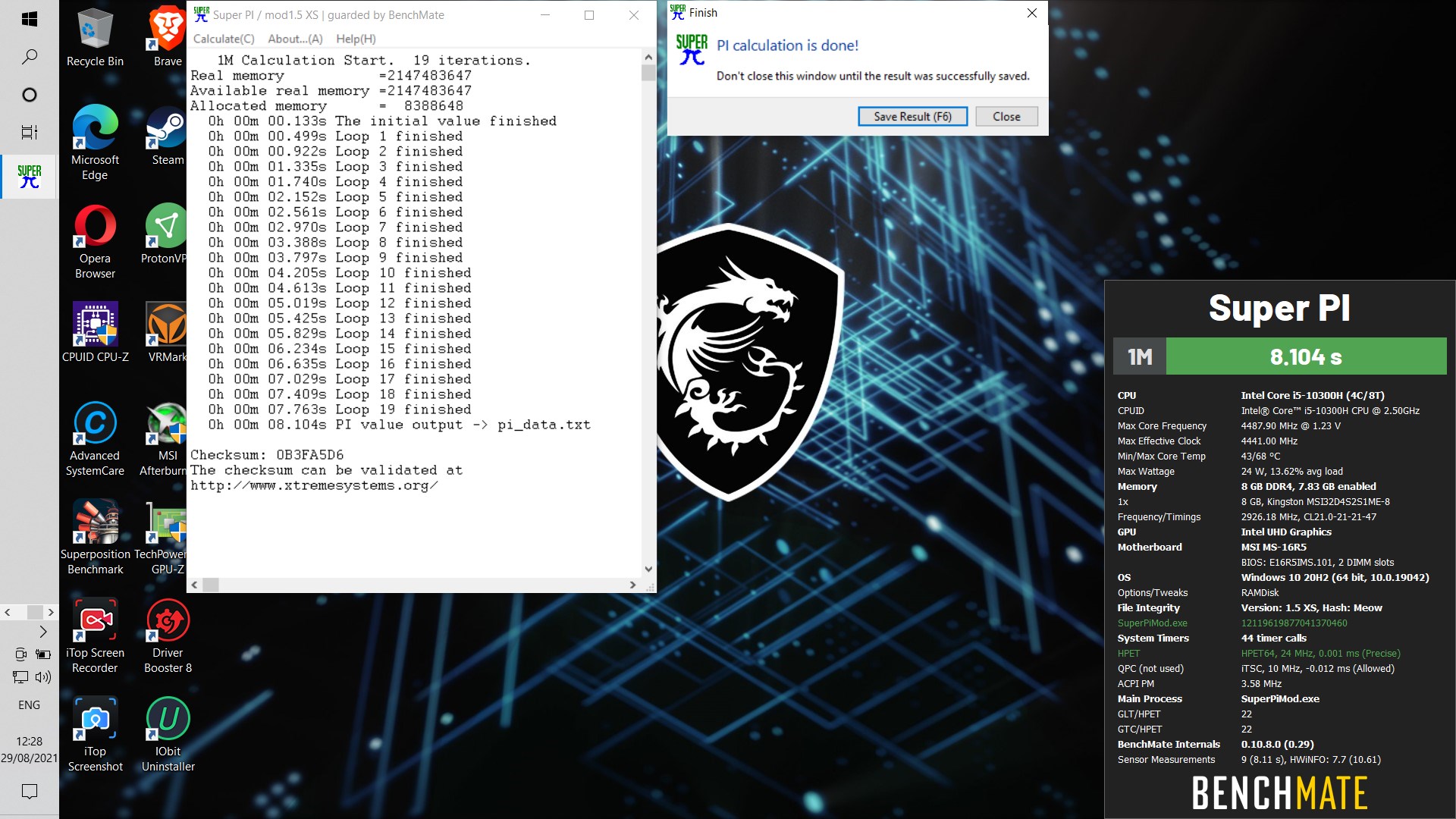
Task: Open Opera Browser desktop shortcut
Action: click(95, 241)
